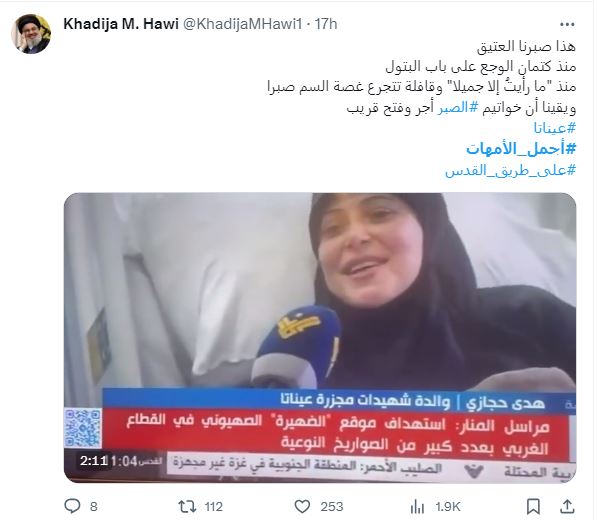
Task: Click the 112 repost count
Action: 213,507
